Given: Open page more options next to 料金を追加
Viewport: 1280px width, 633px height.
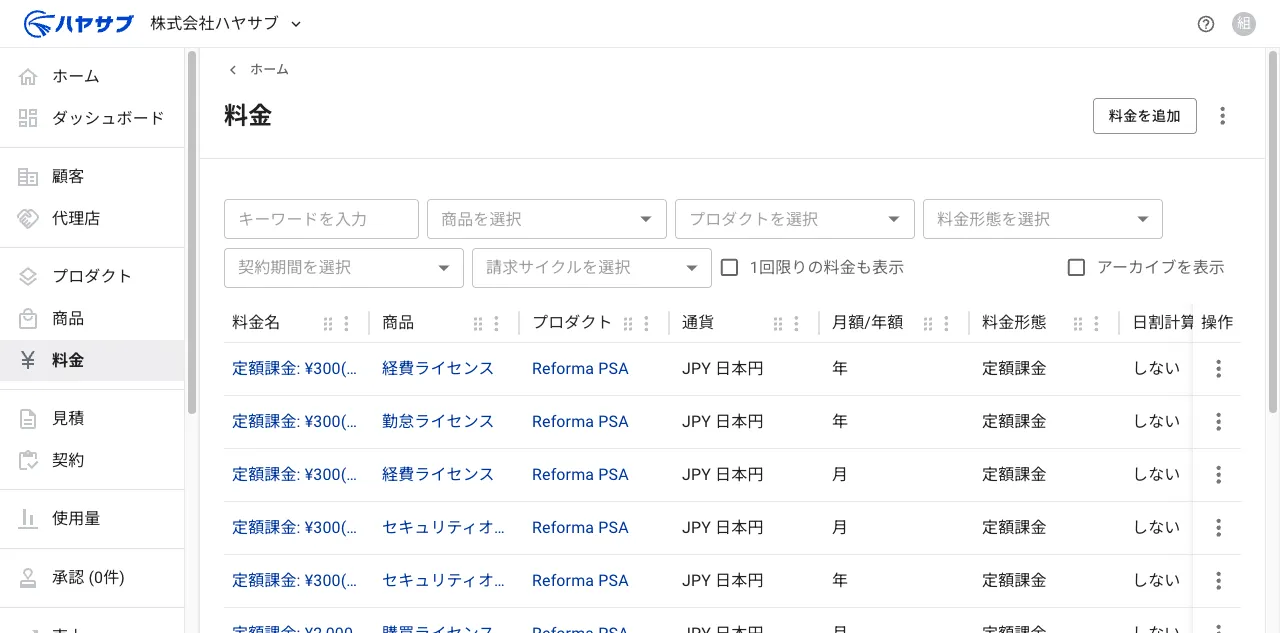Looking at the screenshot, I should pyautogui.click(x=1222, y=116).
